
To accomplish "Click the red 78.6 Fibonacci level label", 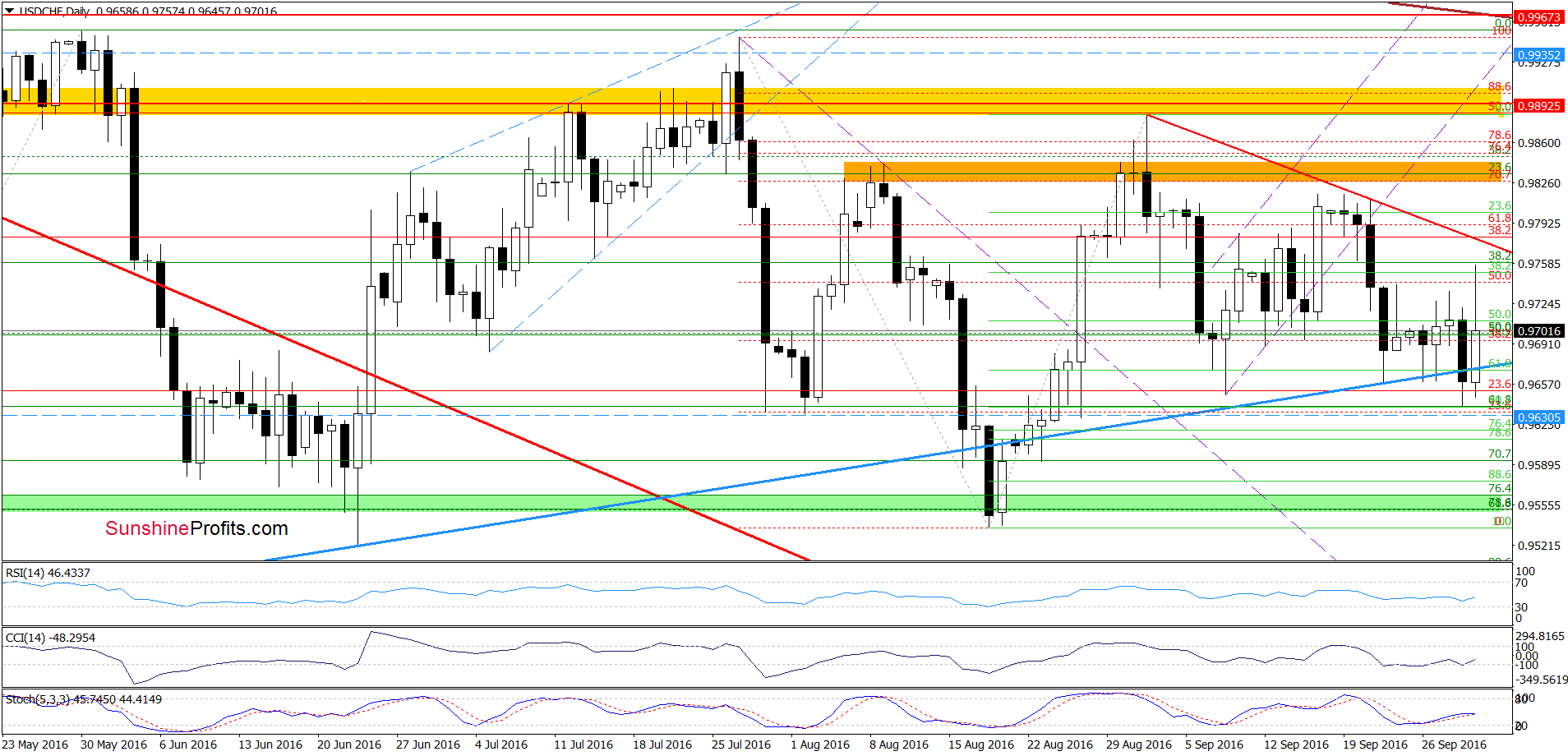I will tap(1500, 135).
